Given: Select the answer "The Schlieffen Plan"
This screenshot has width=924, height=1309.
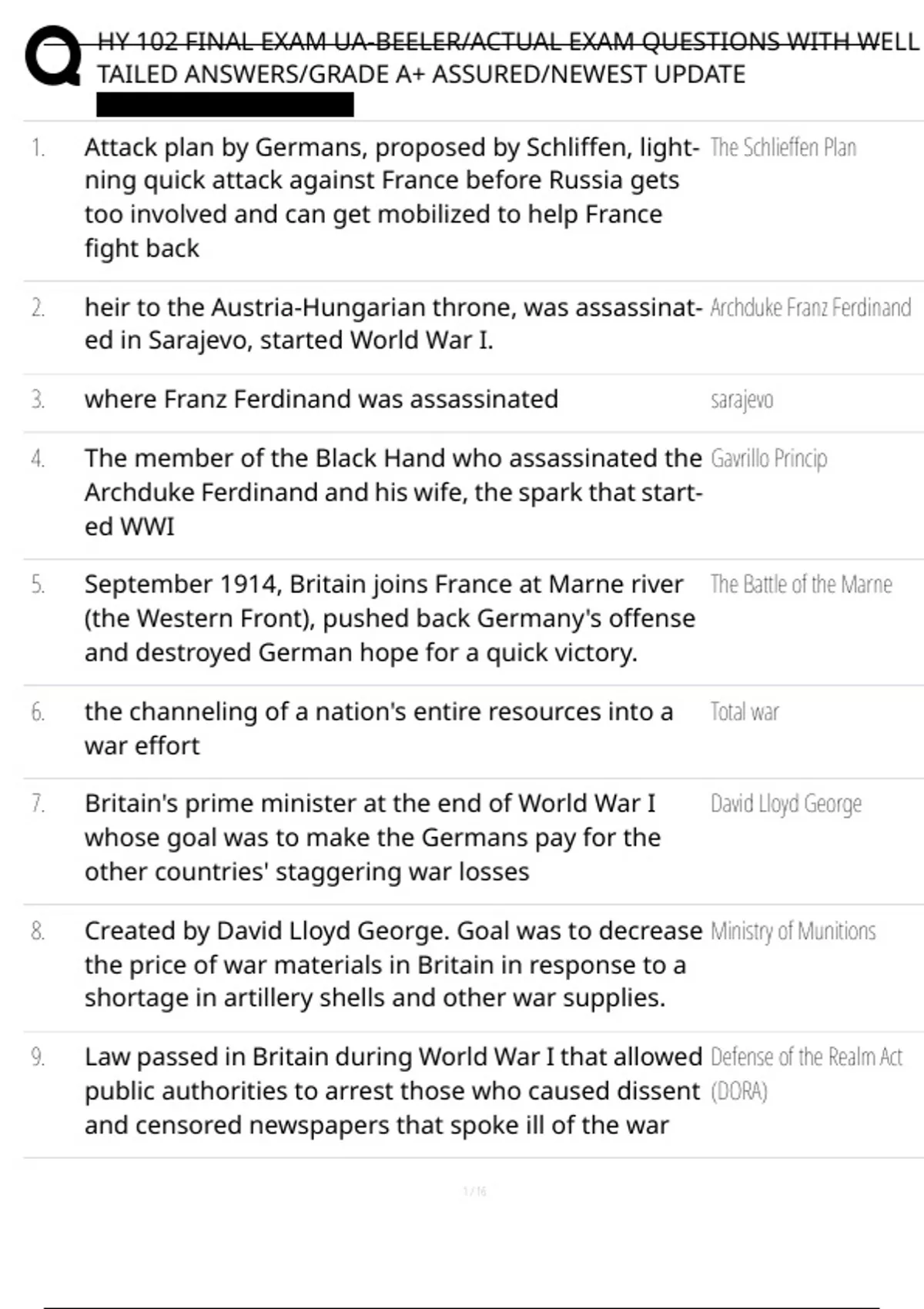Looking at the screenshot, I should coord(783,147).
